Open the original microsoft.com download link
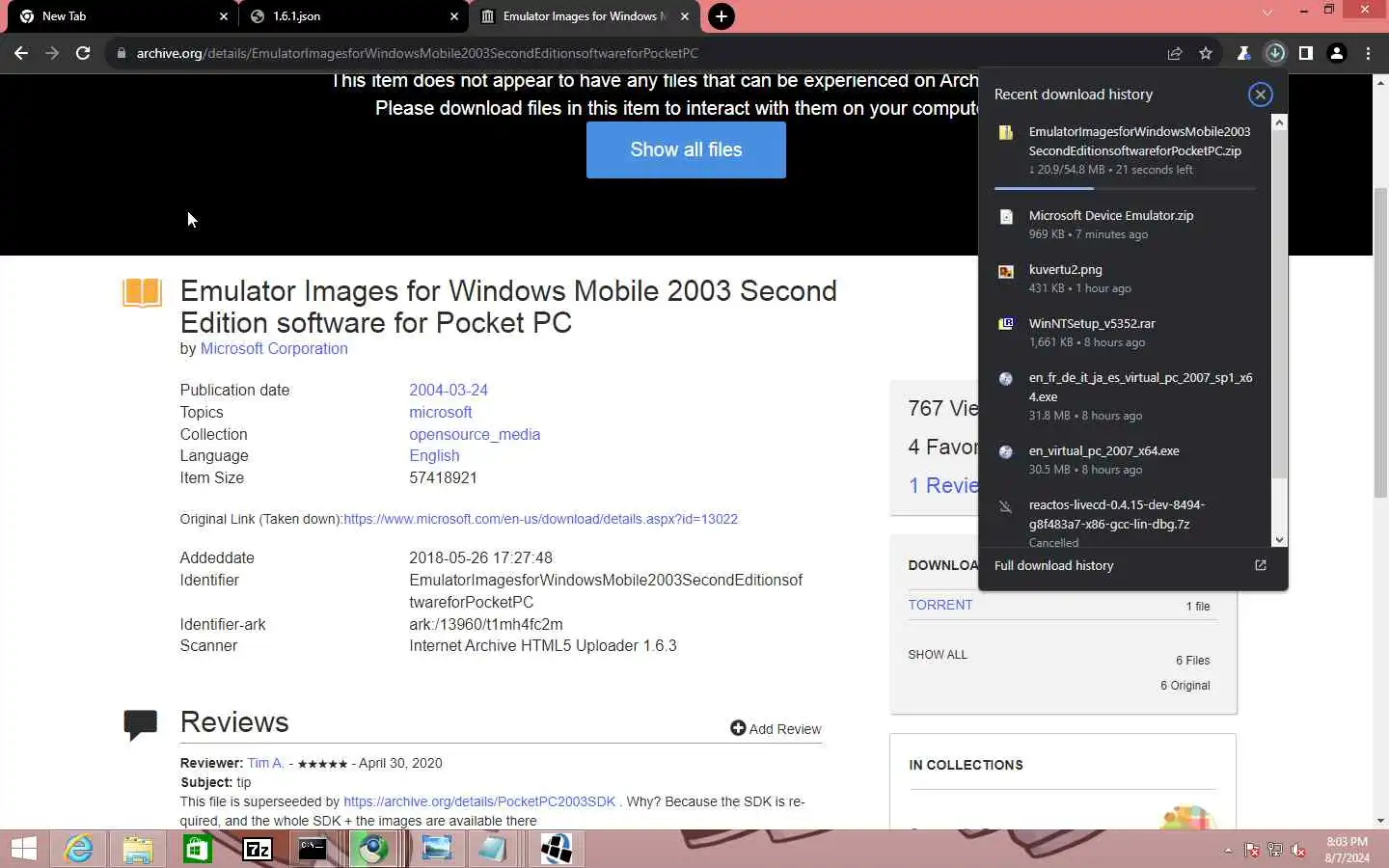 coord(540,519)
